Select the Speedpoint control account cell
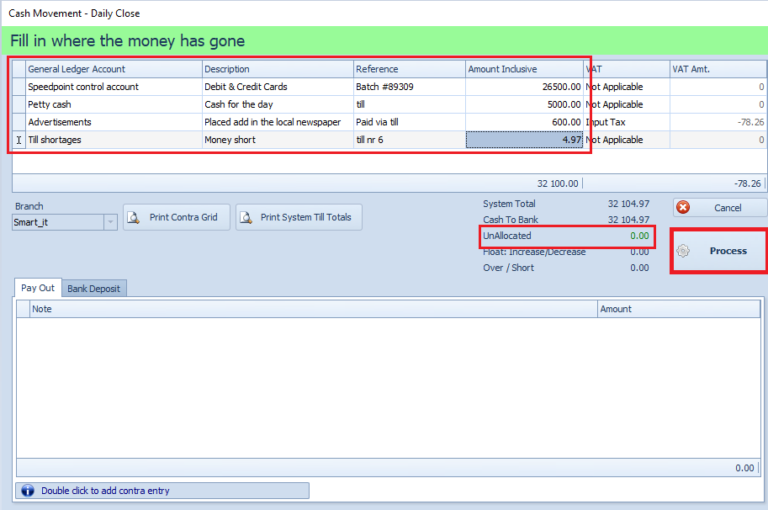Viewport: 768px width, 510px height. [x=114, y=87]
